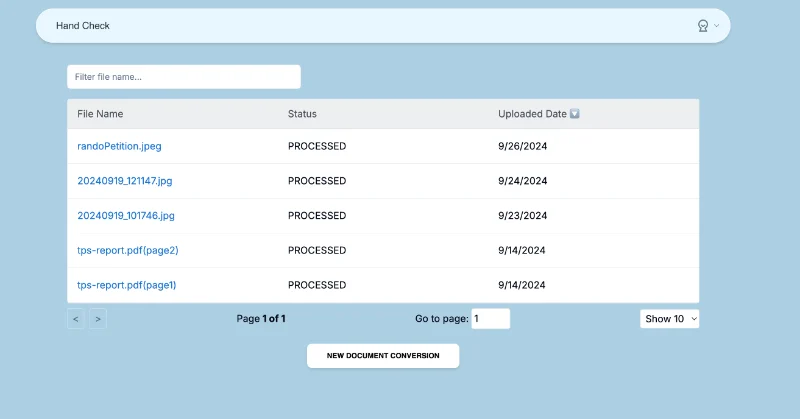Open the Show 10 rows dropdown
The height and width of the screenshot is (419, 800).
click(670, 319)
